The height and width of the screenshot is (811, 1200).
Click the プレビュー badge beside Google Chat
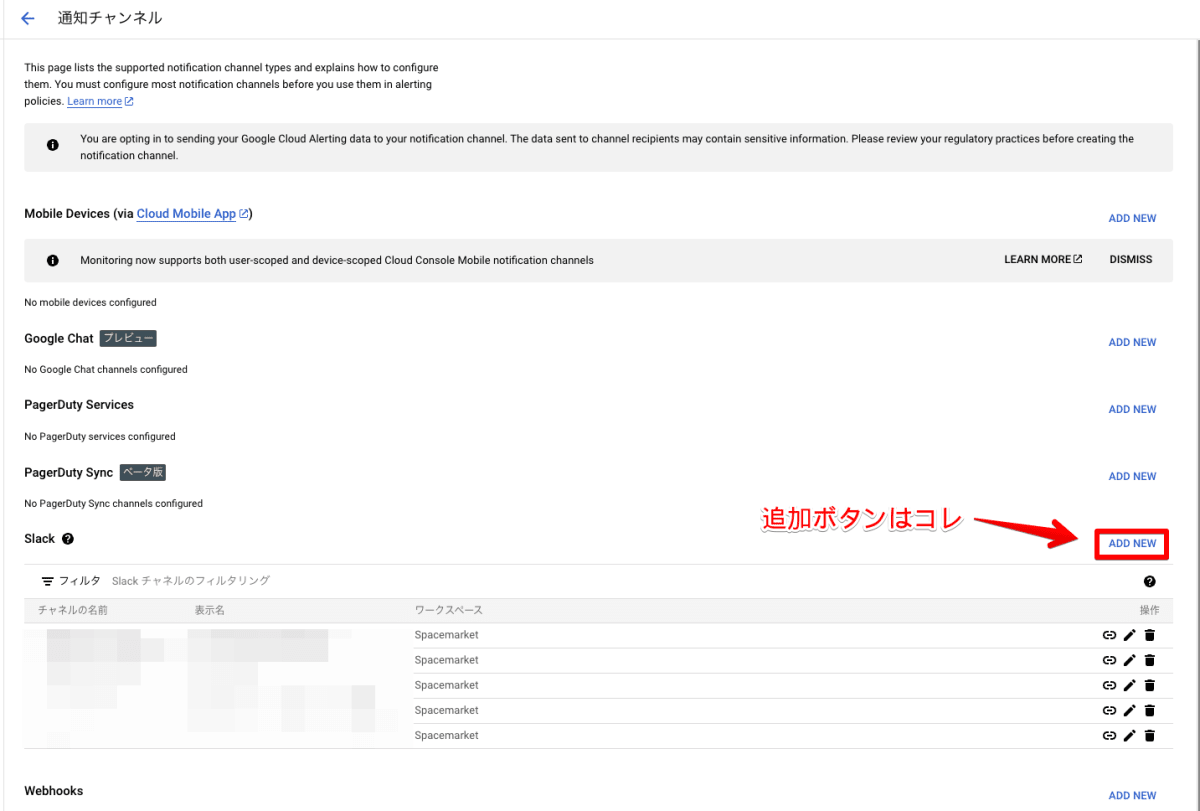point(128,339)
